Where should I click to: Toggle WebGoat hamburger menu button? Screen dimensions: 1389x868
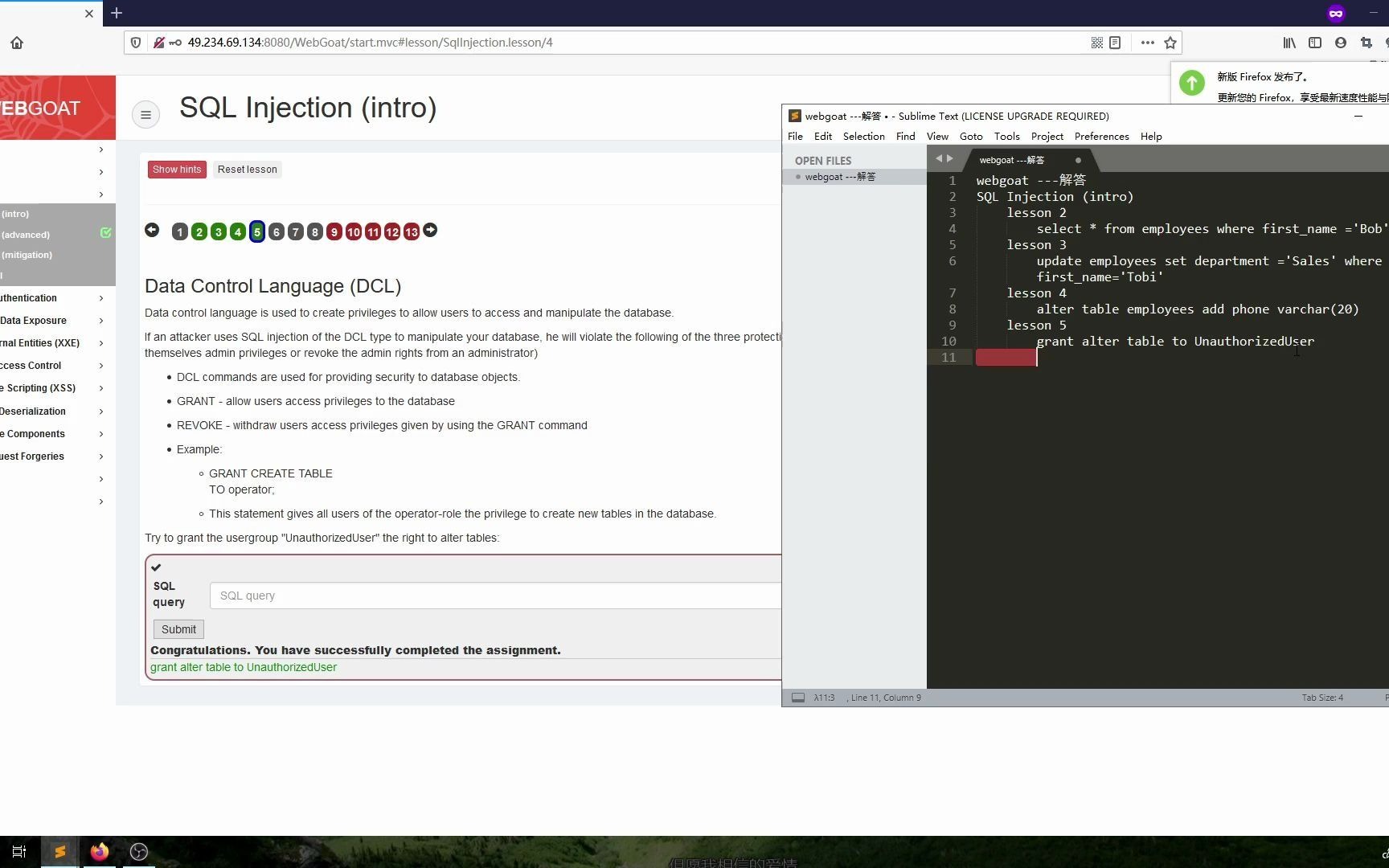tap(145, 115)
